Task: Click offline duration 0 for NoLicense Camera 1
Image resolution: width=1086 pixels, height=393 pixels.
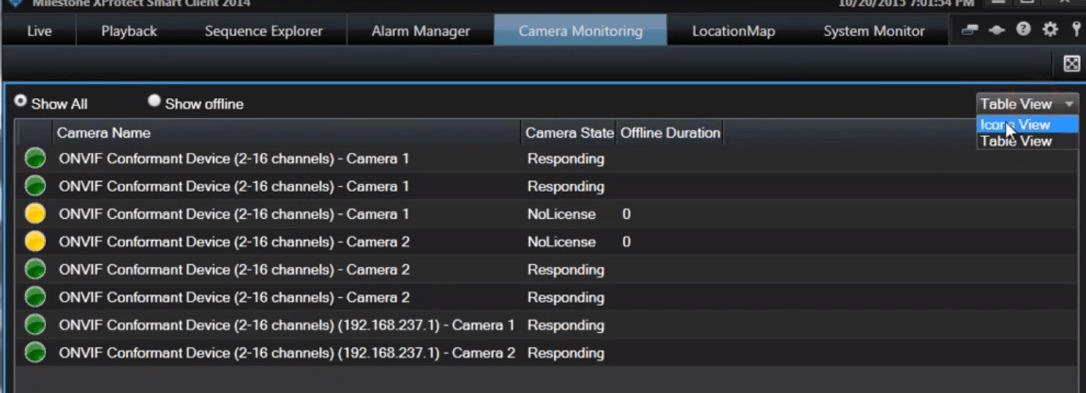Action: pos(626,214)
